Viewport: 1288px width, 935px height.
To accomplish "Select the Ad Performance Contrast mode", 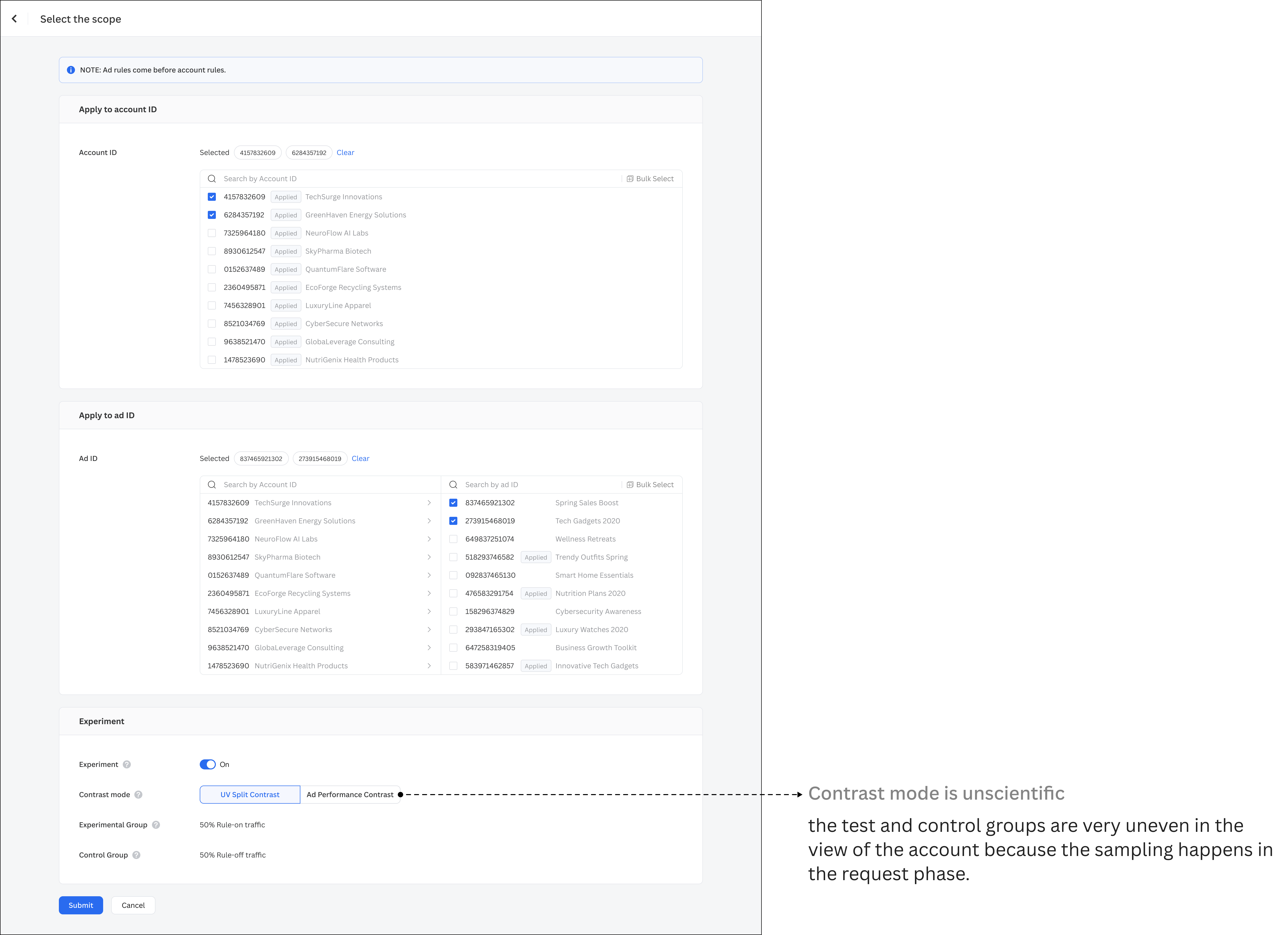I will pyautogui.click(x=350, y=795).
